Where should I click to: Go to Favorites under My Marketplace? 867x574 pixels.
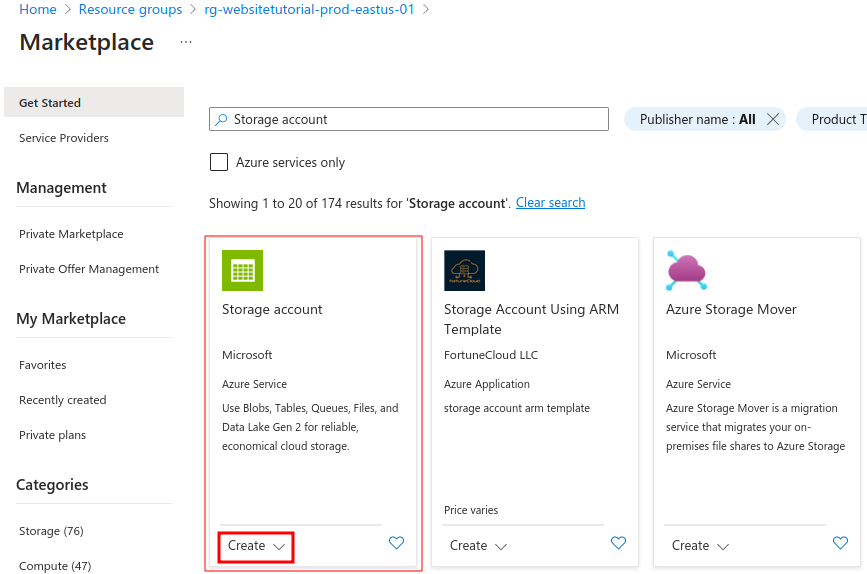[x=43, y=365]
